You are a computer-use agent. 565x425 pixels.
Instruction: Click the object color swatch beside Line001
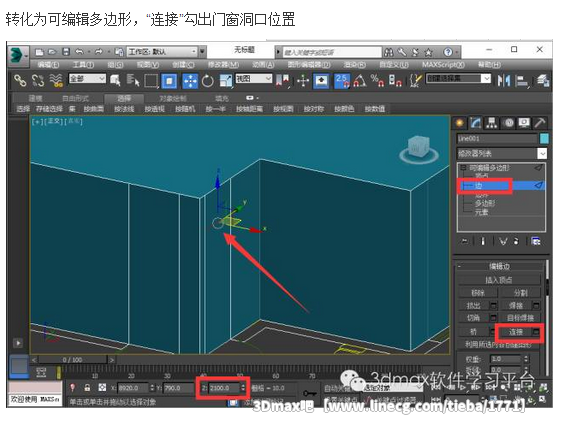coord(544,139)
